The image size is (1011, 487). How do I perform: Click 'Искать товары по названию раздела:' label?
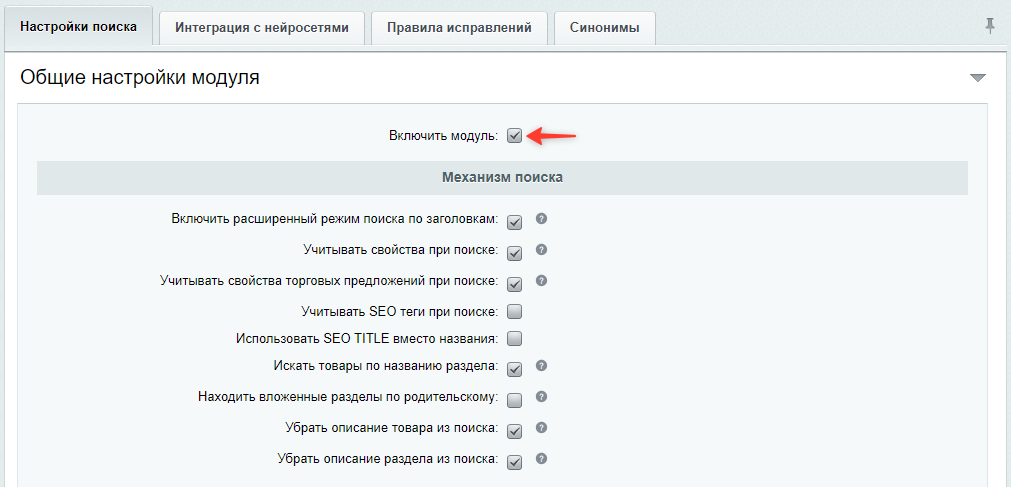click(386, 366)
